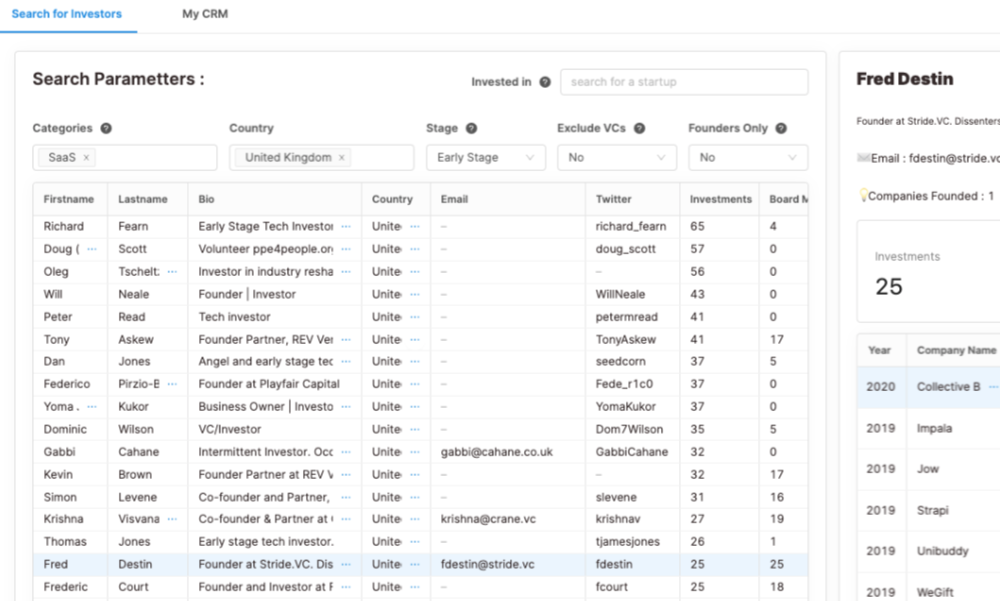
Task: Click Kevin Brown's first name cell
Action: tap(58, 475)
